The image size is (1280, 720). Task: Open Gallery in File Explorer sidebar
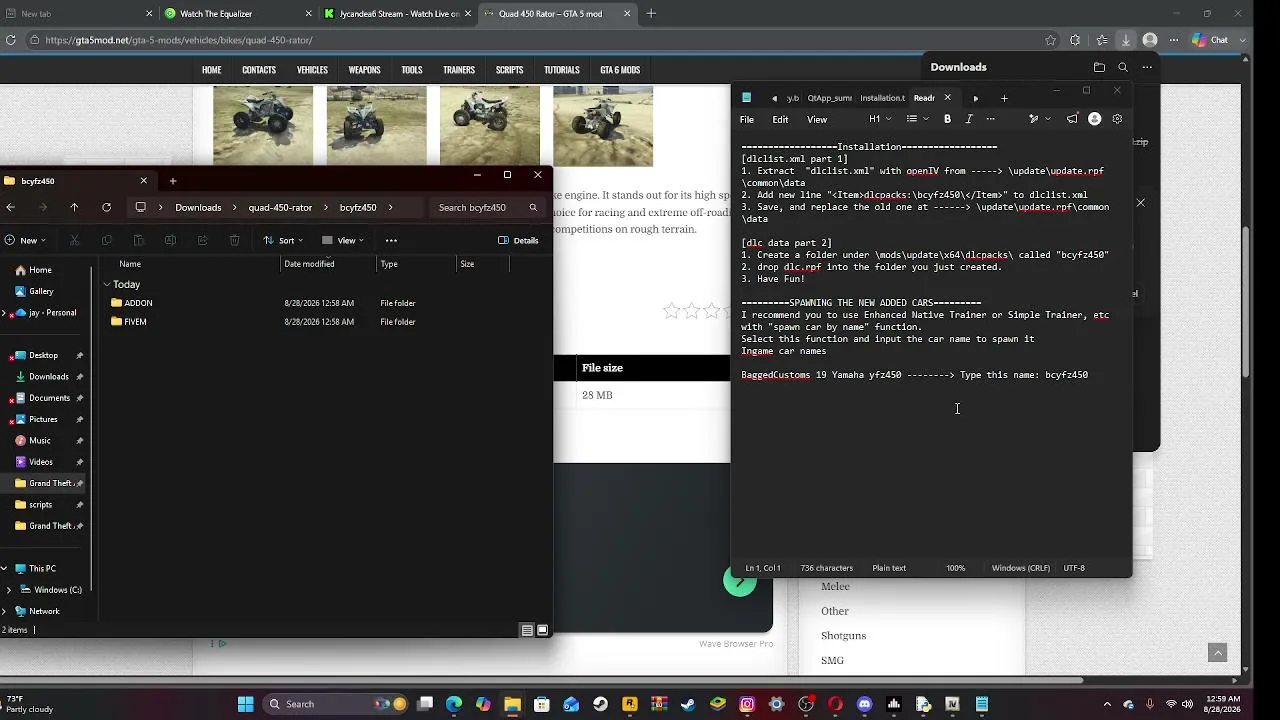(41, 291)
